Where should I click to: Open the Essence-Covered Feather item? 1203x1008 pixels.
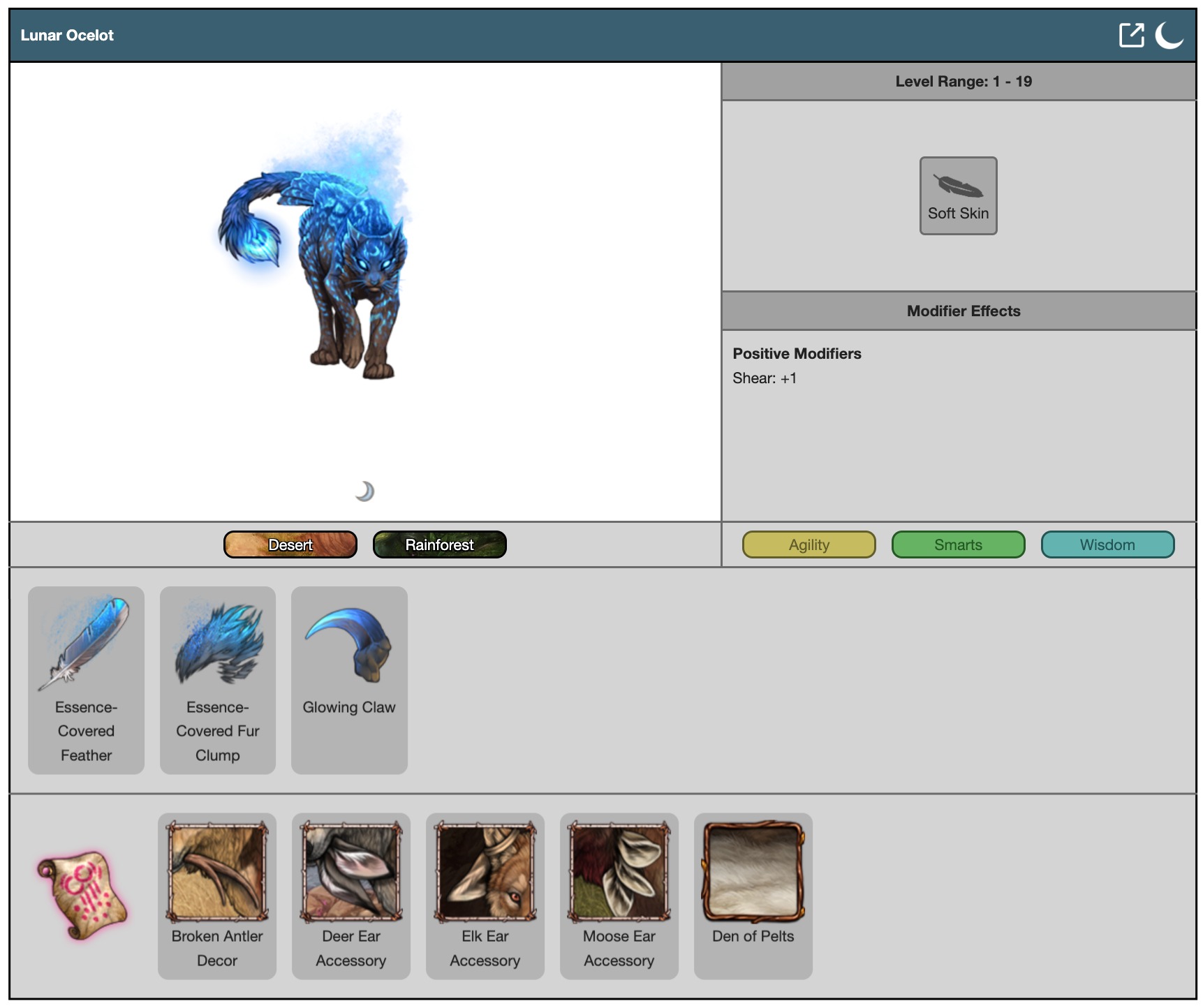(86, 679)
